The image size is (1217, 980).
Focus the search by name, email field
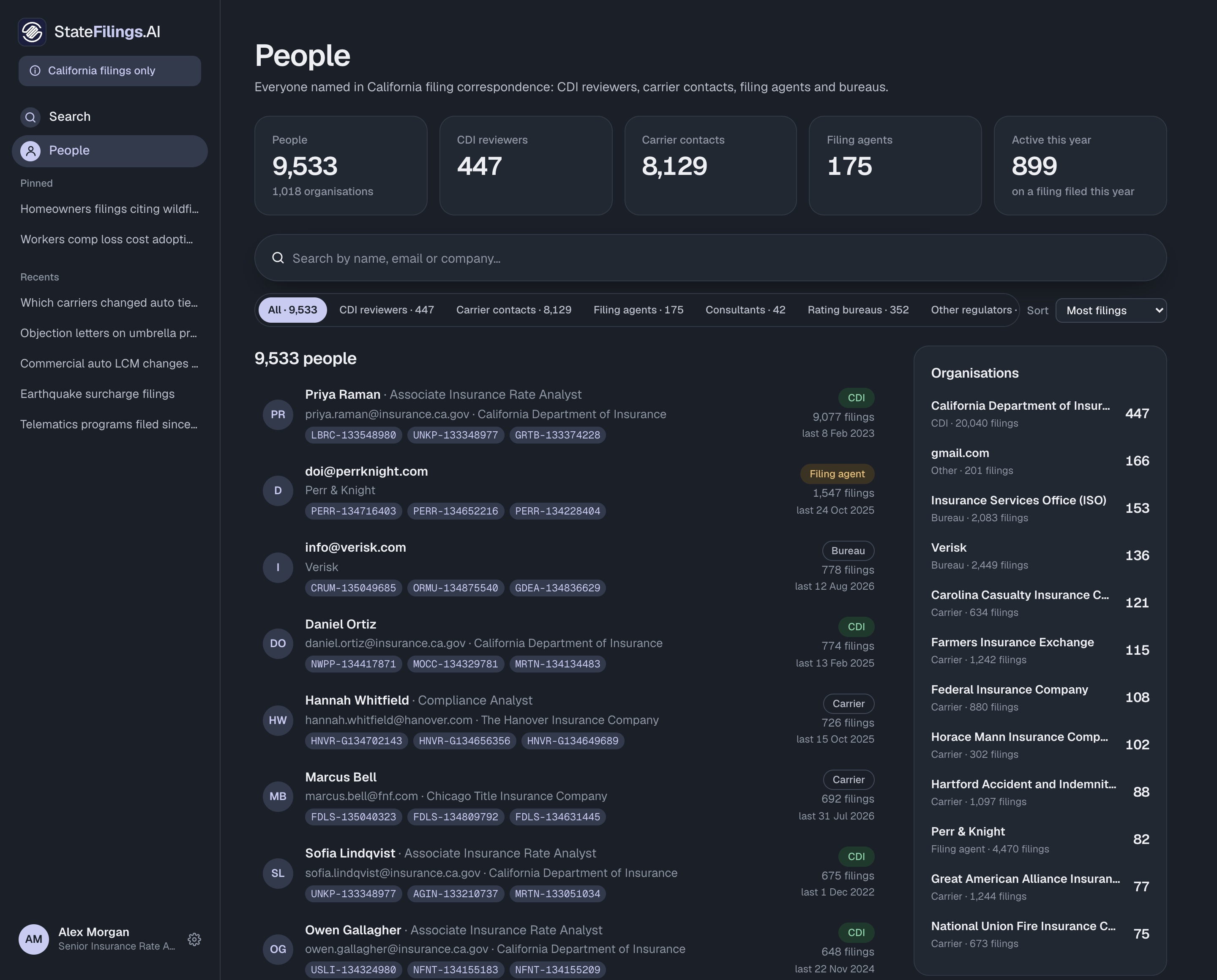710,258
